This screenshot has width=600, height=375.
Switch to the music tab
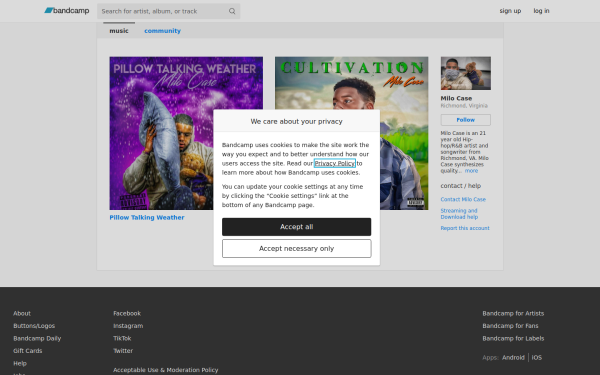[119, 31]
